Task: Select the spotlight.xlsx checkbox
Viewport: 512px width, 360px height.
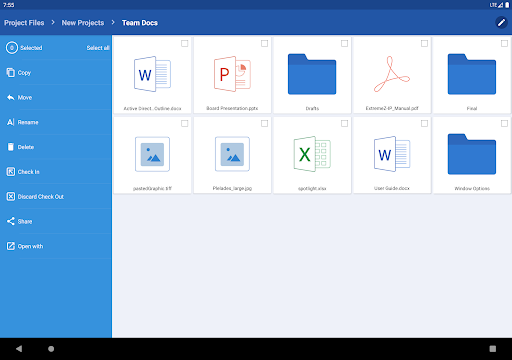Action: pos(344,123)
